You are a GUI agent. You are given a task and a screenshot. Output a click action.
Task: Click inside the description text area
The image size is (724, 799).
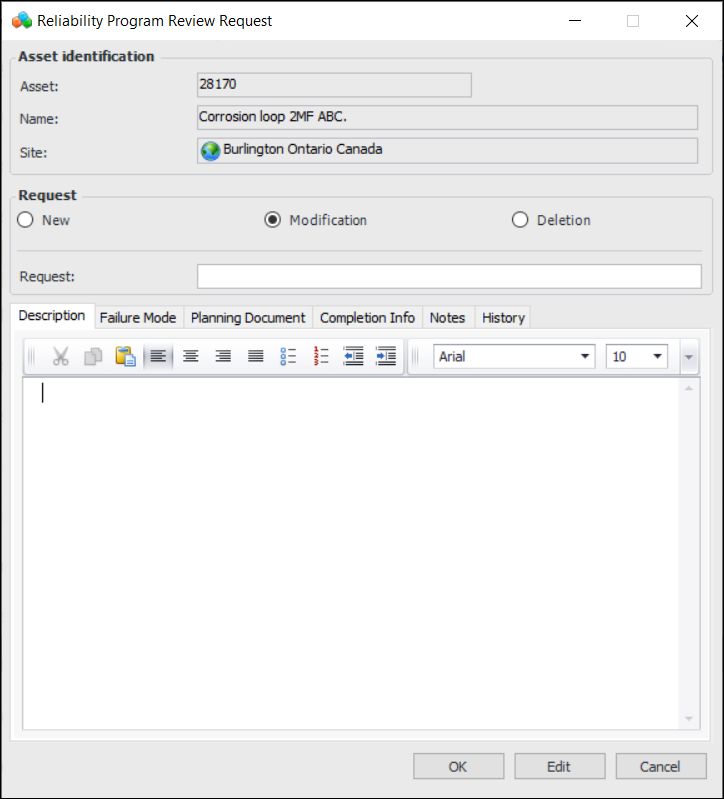point(351,553)
